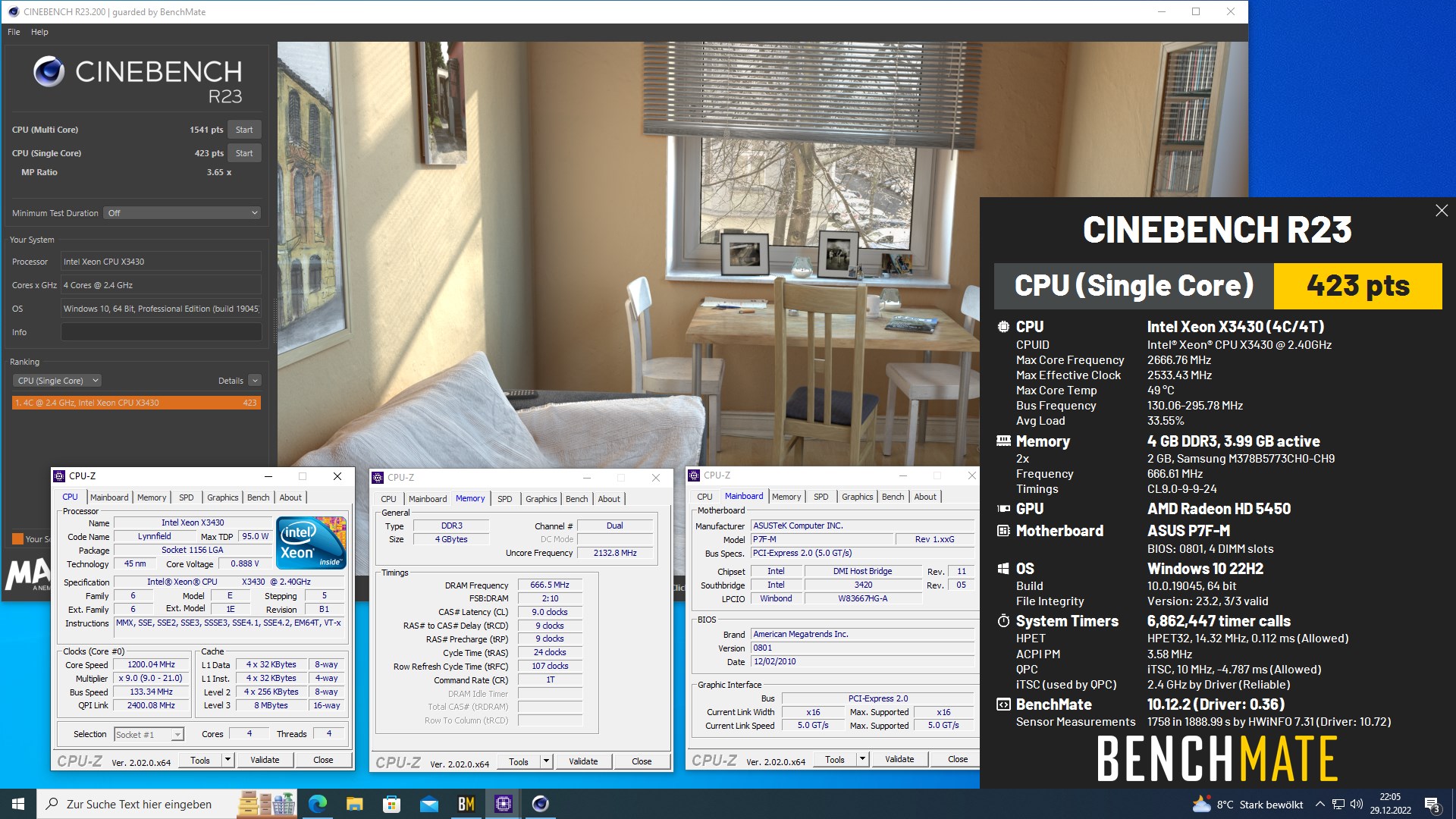Click the Intel Xeon inside logo badge
Viewport: 1456px width, 819px height.
(x=312, y=542)
